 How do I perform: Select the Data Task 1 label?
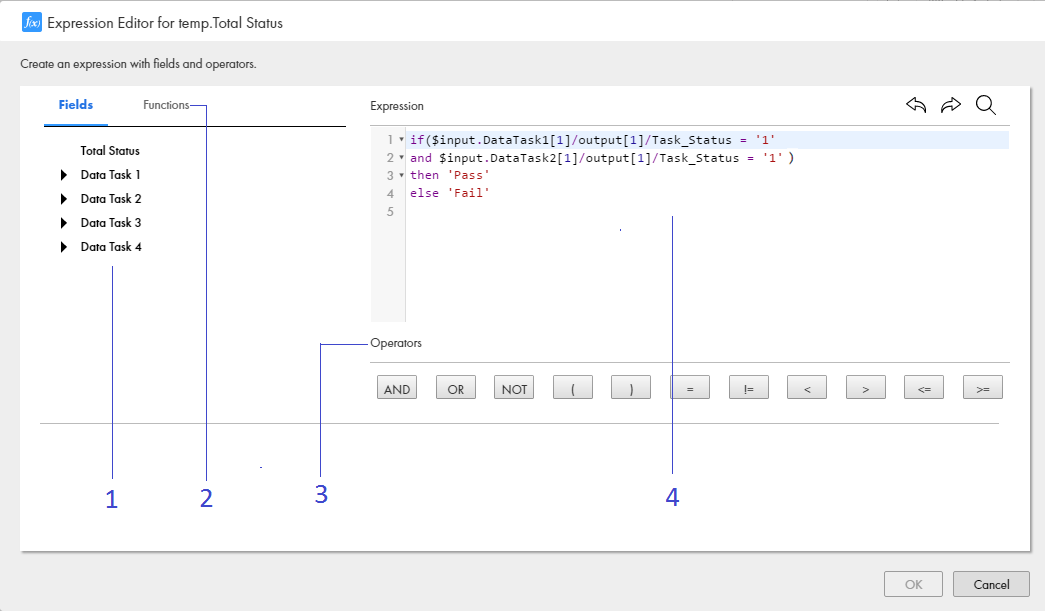[x=110, y=175]
